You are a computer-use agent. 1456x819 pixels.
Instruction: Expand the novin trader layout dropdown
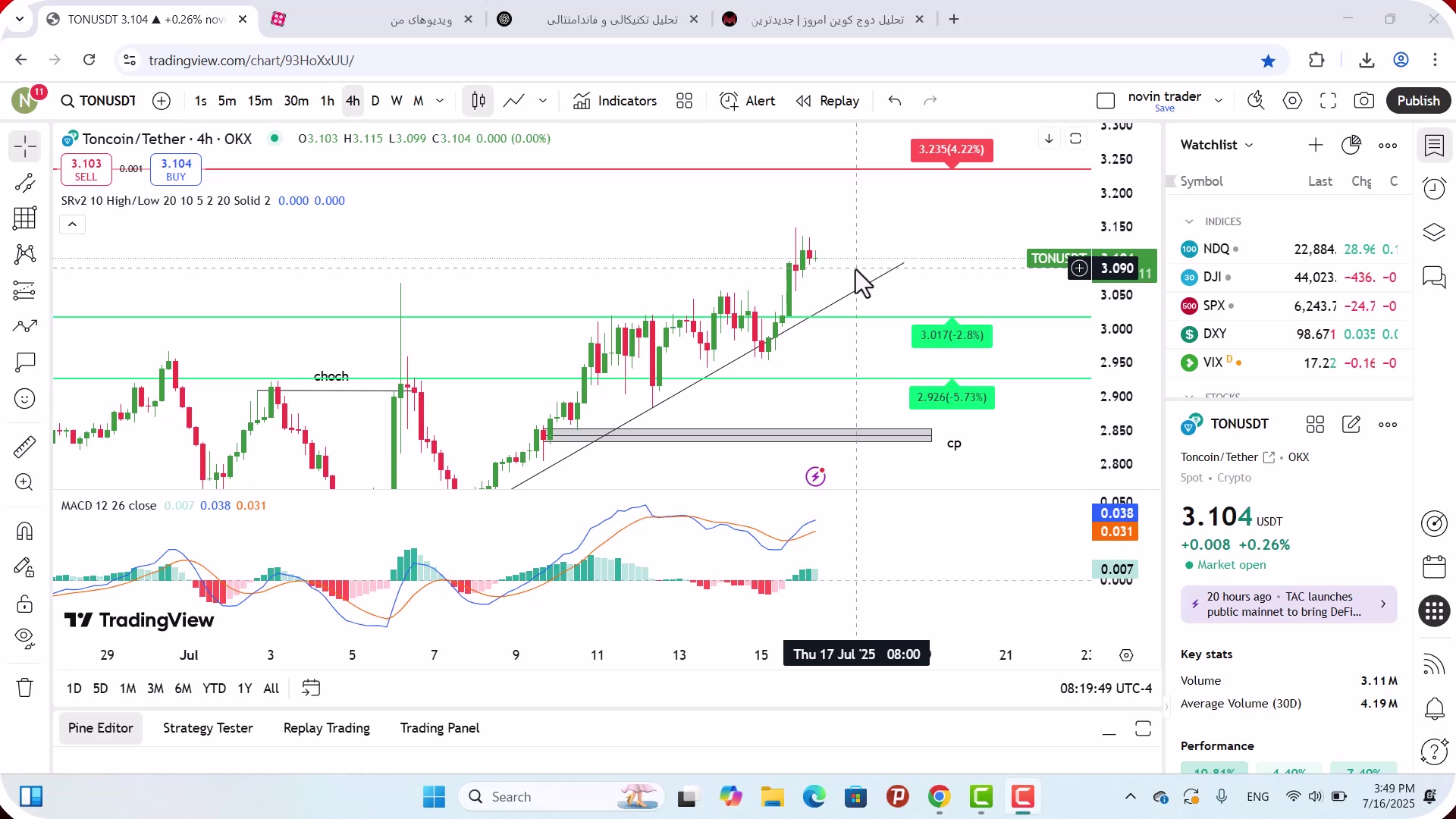(x=1219, y=101)
